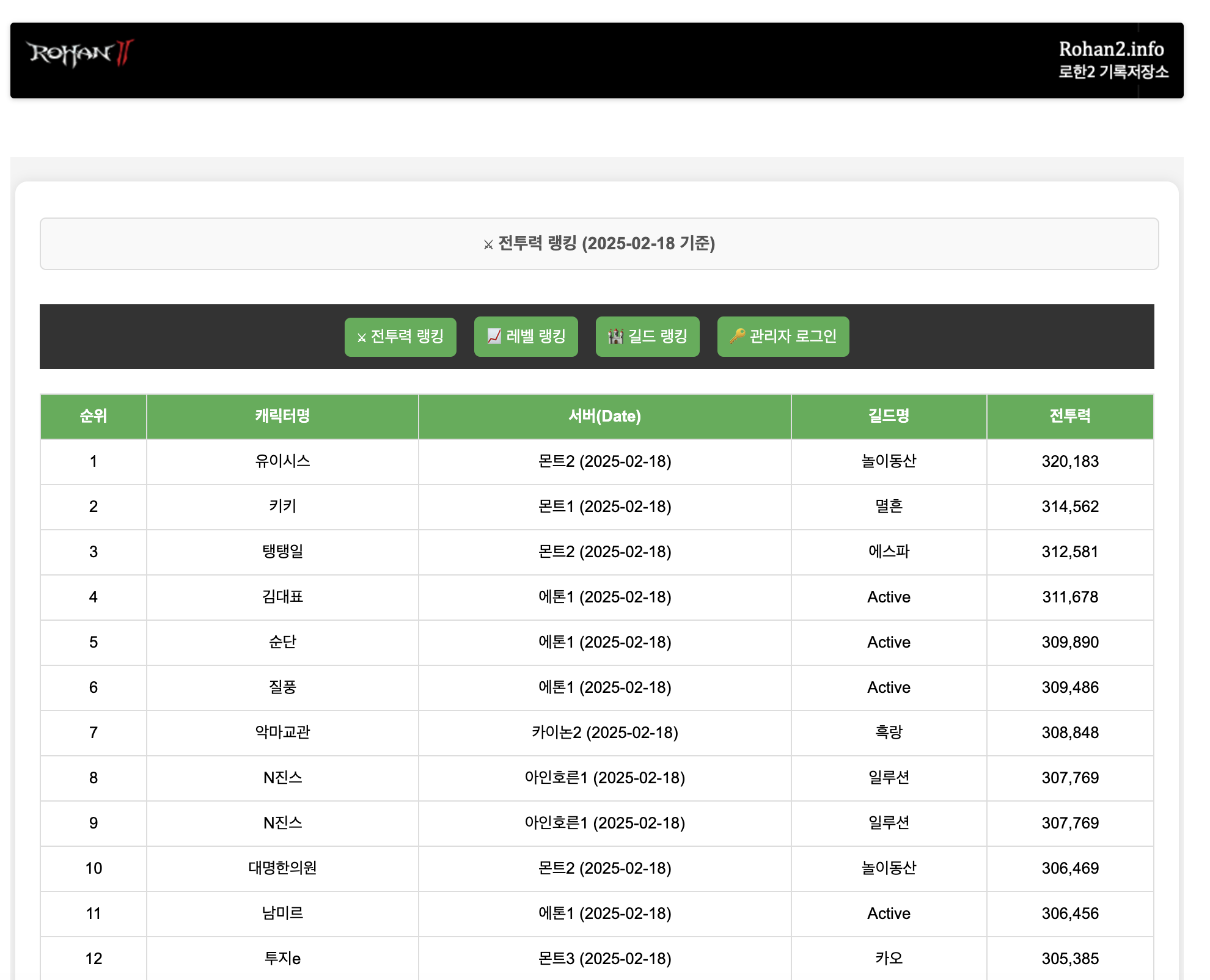Click the 전투력 column header
Screen dimensions: 1210x980
click(x=1069, y=416)
